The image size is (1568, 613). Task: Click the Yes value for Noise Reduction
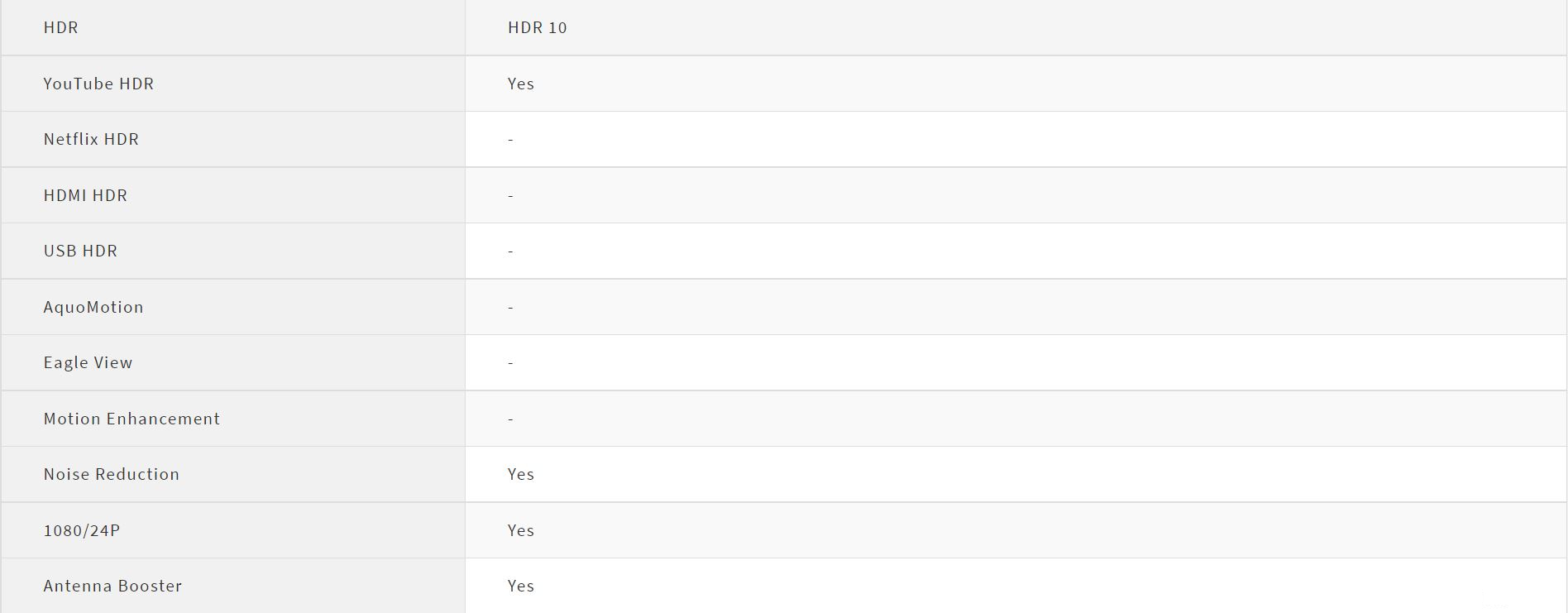point(521,474)
